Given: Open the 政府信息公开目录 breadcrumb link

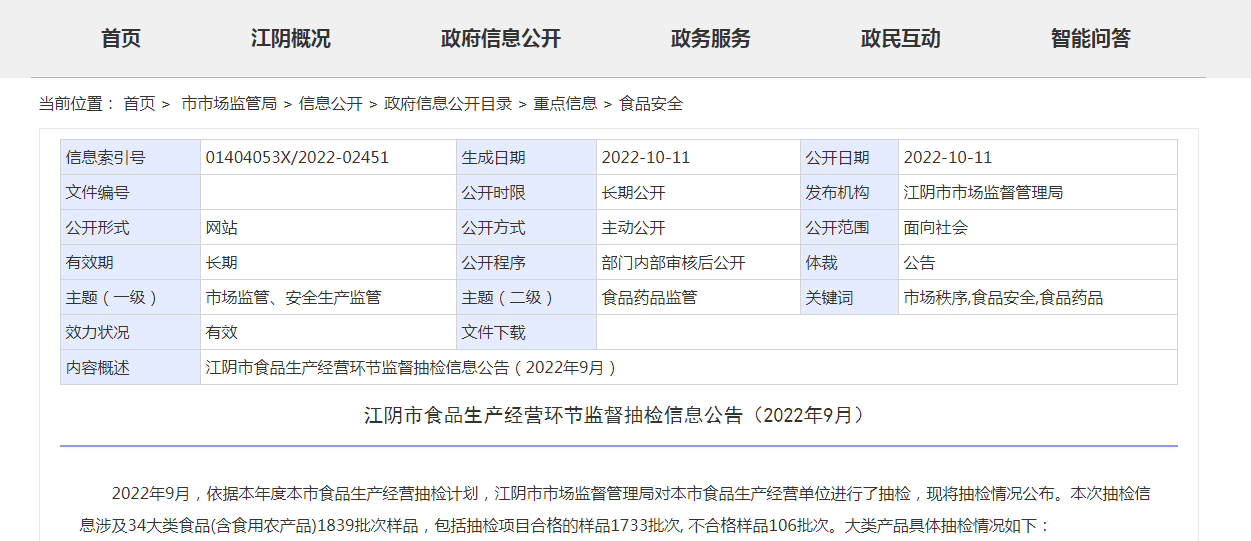Looking at the screenshot, I should coord(448,103).
